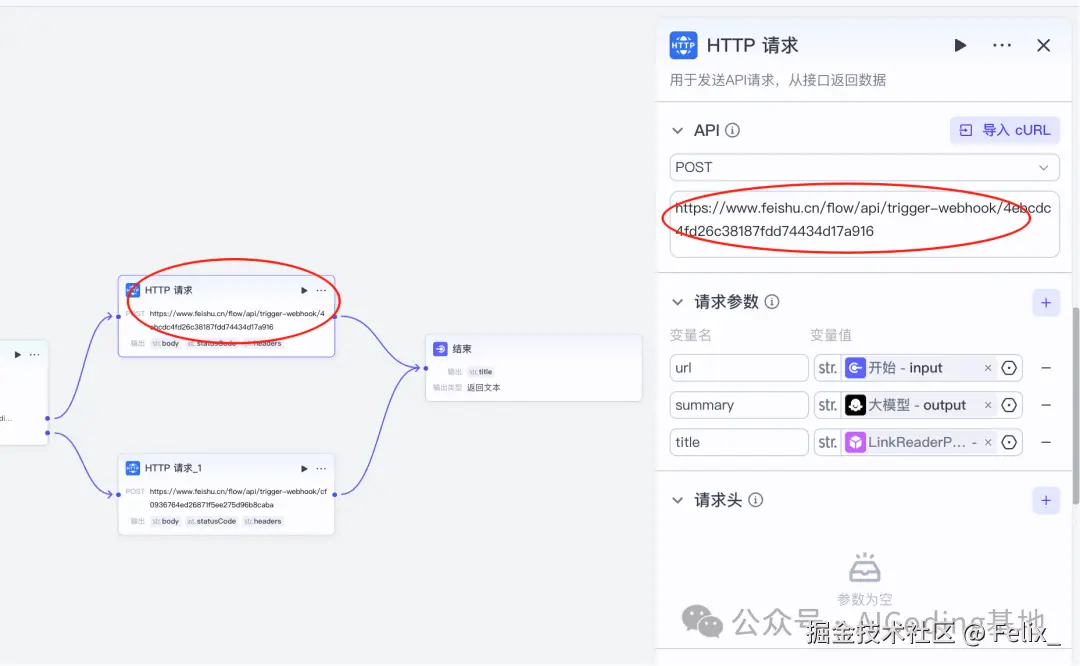Click the HTTP 请求_1 node icon

pyautogui.click(x=133, y=468)
